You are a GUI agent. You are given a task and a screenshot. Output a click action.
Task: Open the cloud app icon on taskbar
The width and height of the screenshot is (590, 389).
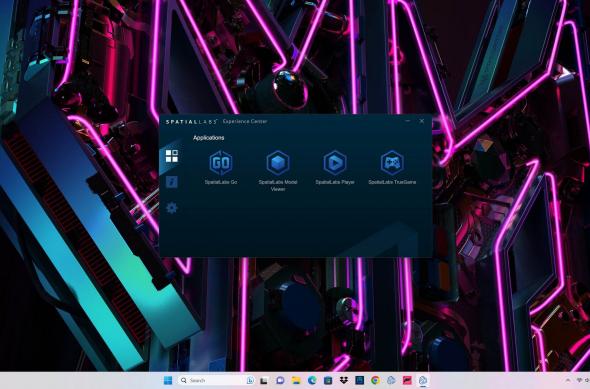coord(391,381)
